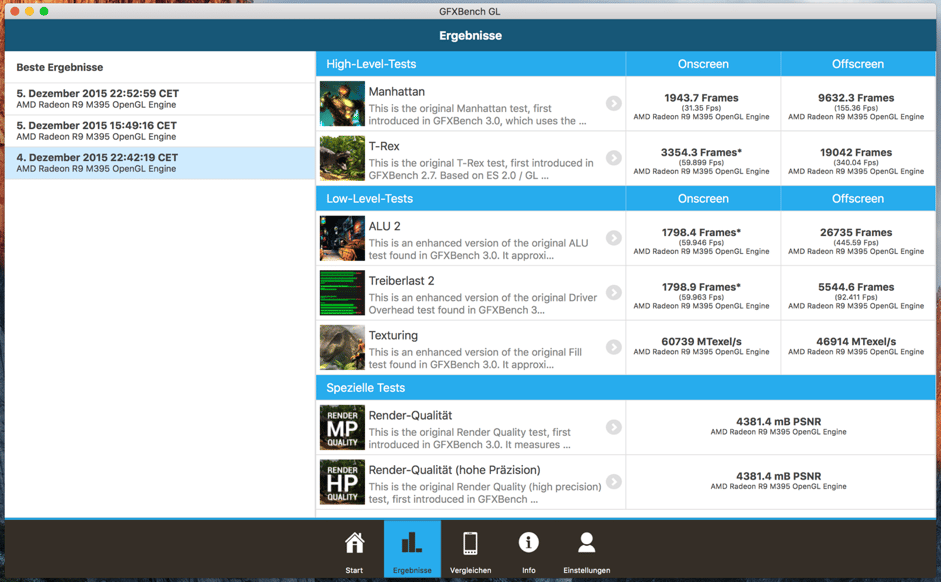Click the T-Rex test thumbnail
The image size is (941, 582).
point(342,158)
